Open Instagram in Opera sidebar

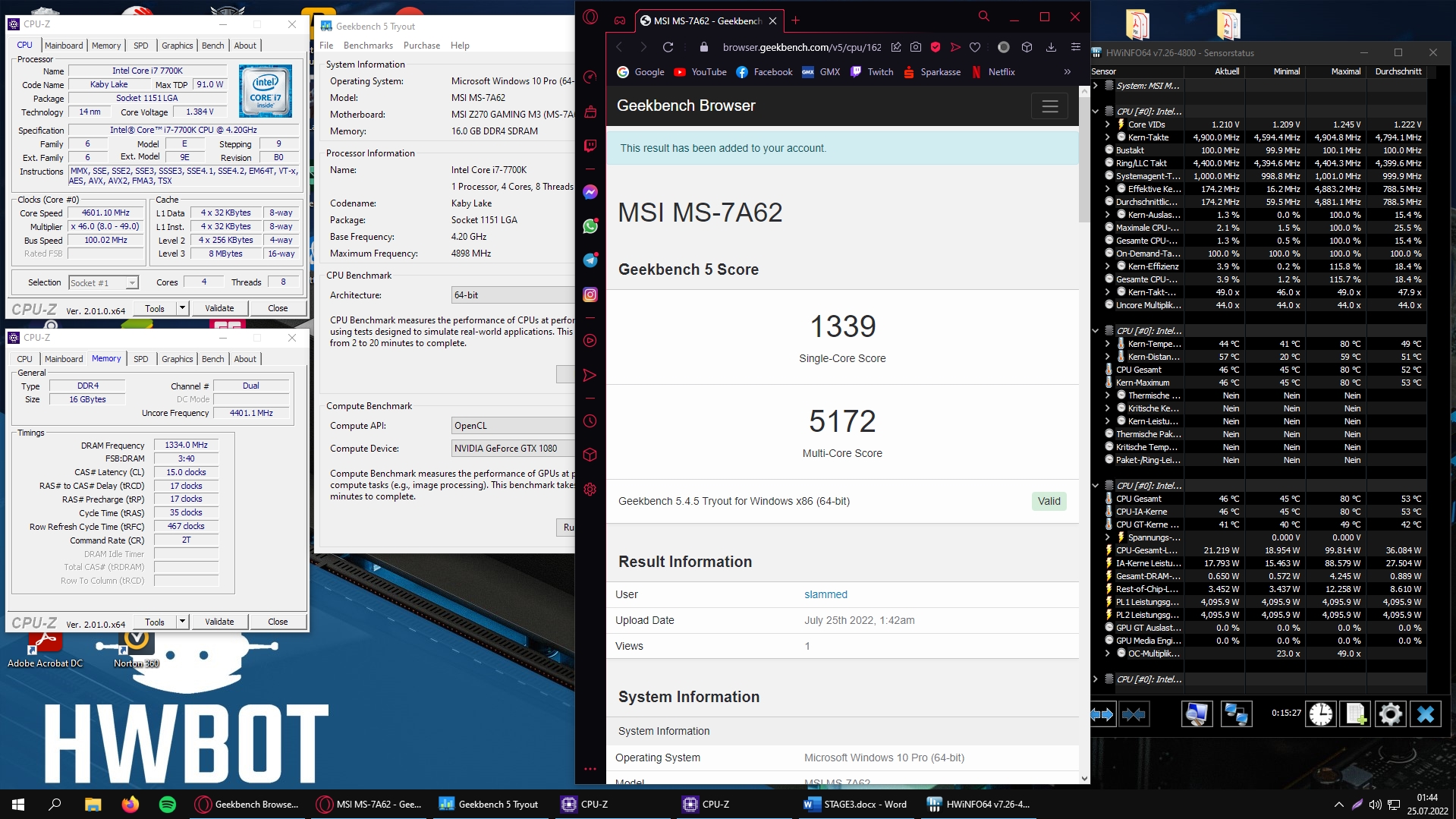[590, 295]
